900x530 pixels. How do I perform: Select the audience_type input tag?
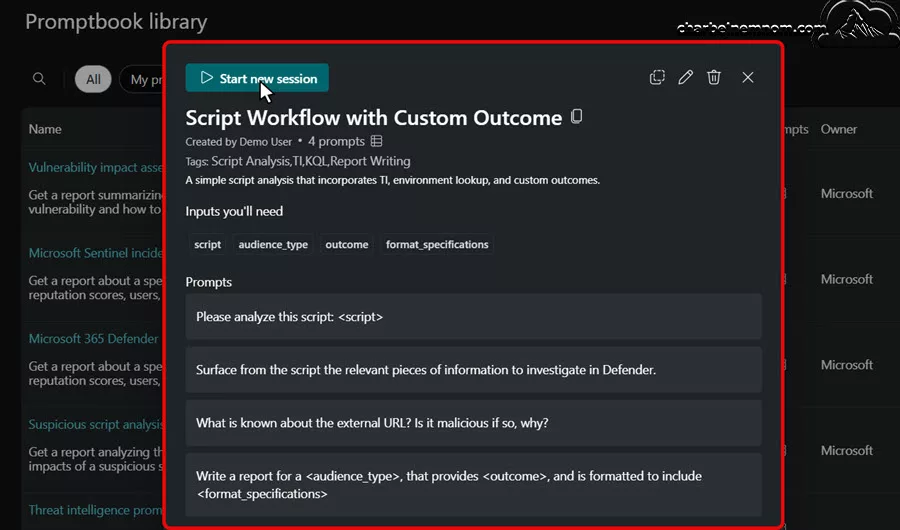click(x=273, y=245)
